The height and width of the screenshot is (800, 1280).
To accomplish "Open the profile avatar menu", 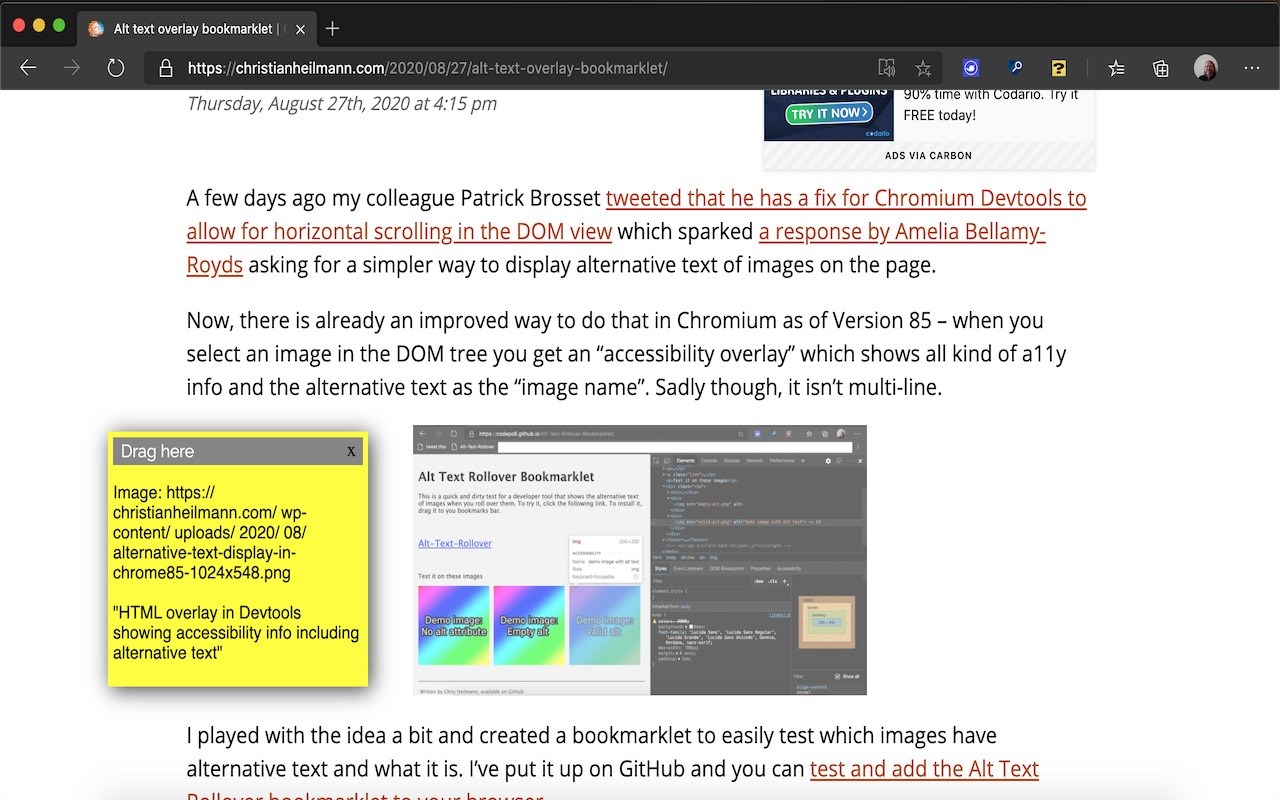I will click(1206, 68).
